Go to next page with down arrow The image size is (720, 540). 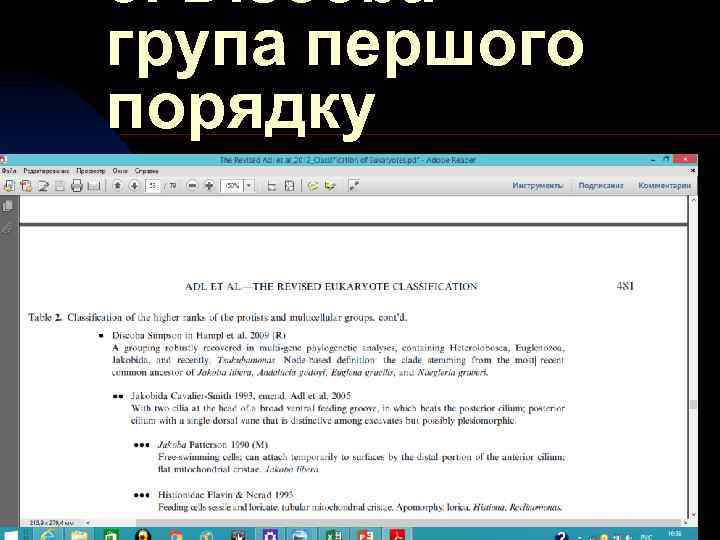pyautogui.click(x=134, y=186)
